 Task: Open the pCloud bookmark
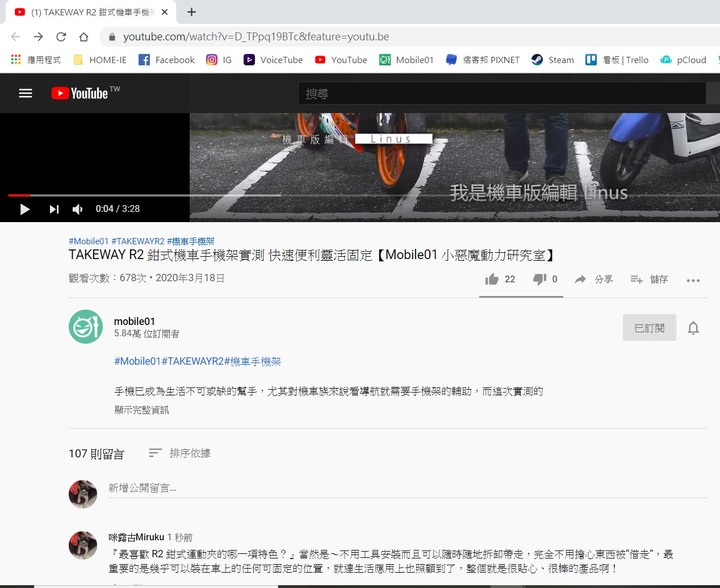pos(683,60)
